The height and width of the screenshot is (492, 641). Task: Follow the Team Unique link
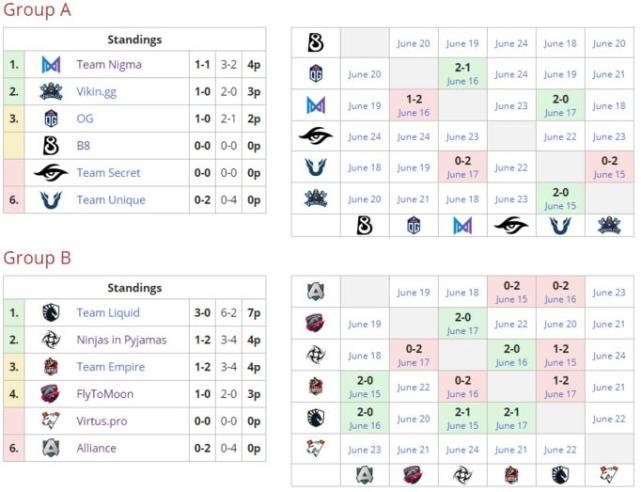point(110,200)
